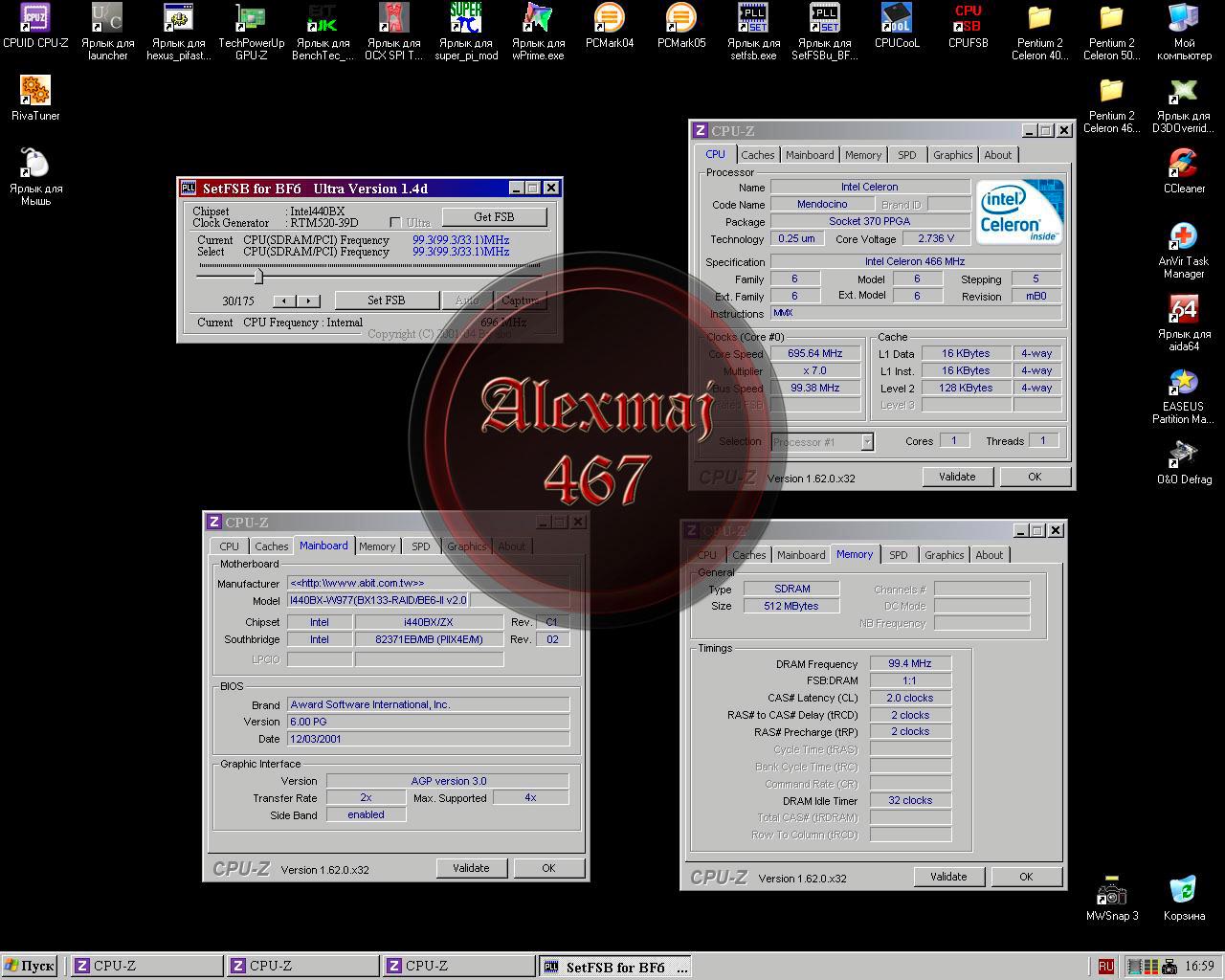Click the Set FSB button
The width and height of the screenshot is (1225, 980).
point(387,301)
